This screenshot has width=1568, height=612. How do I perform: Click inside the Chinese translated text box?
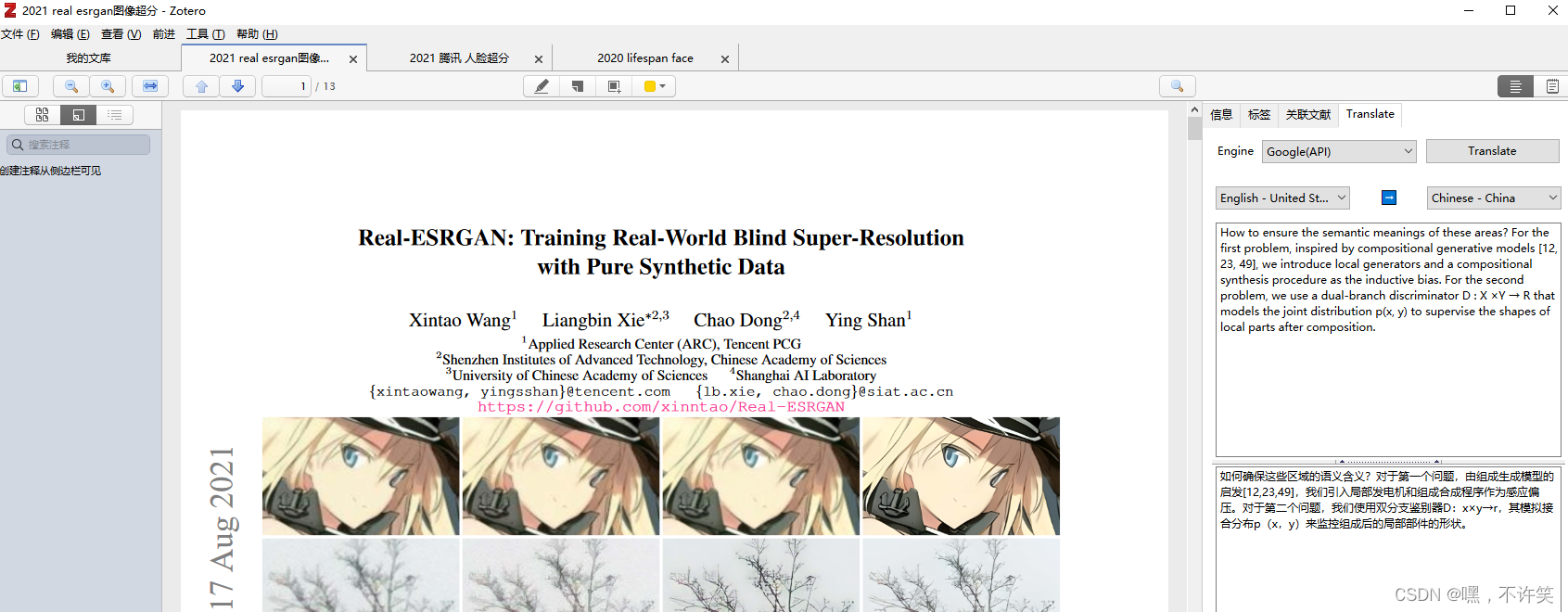(x=1388, y=540)
